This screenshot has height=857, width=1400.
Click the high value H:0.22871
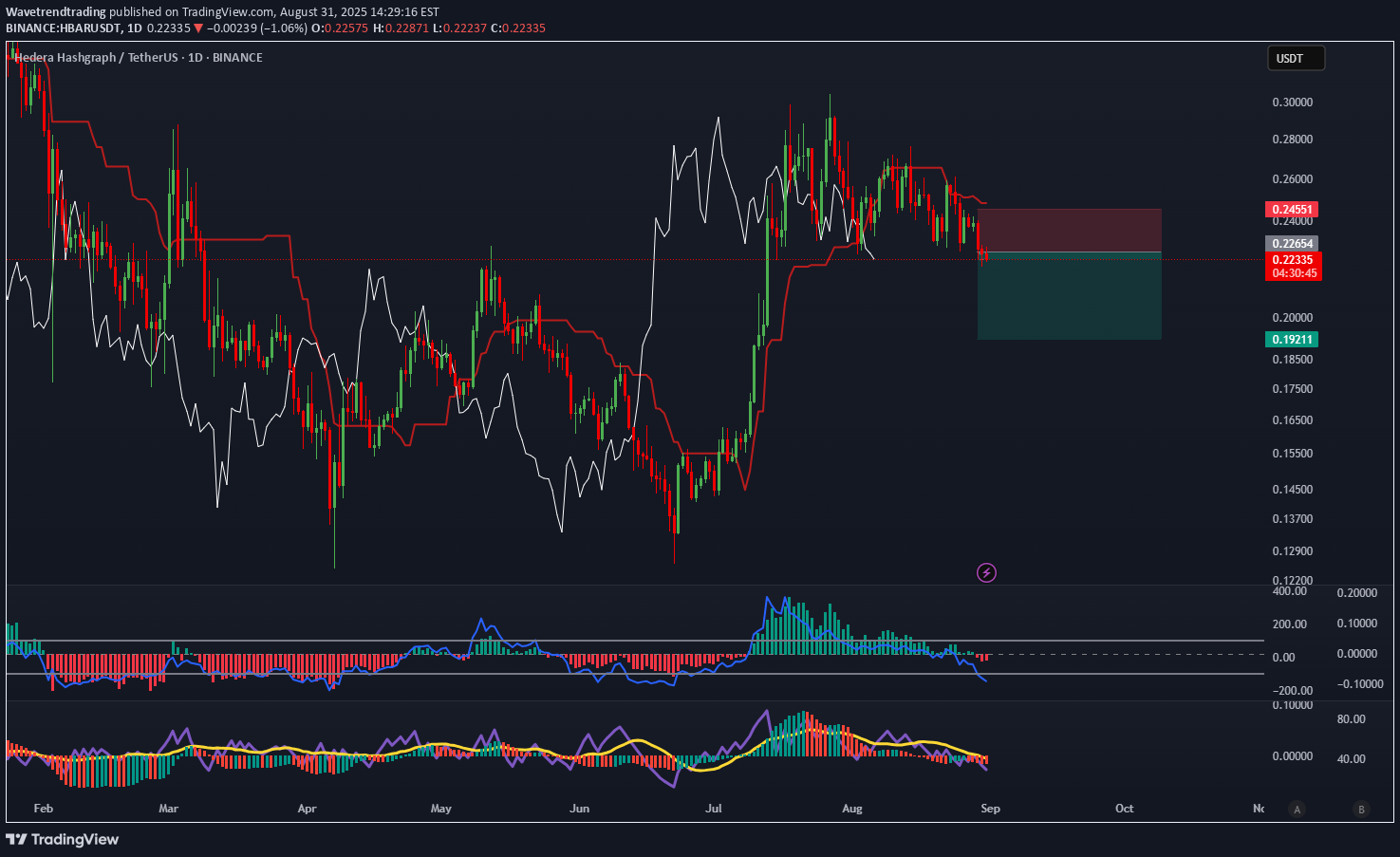pos(401,28)
